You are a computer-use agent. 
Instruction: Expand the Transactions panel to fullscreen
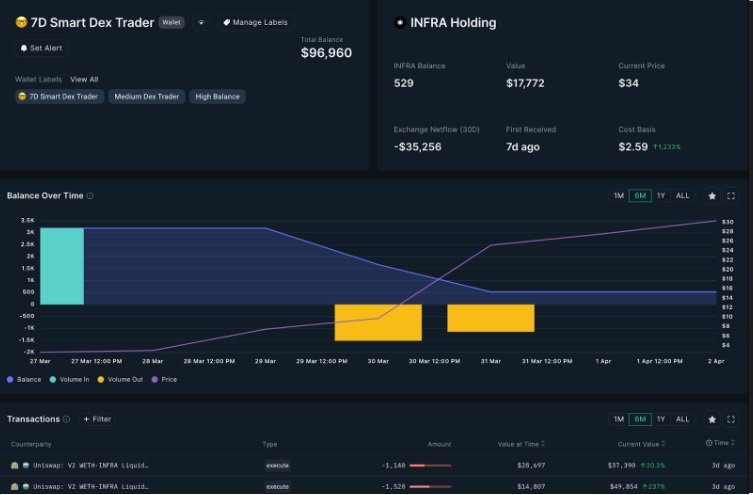(x=731, y=419)
